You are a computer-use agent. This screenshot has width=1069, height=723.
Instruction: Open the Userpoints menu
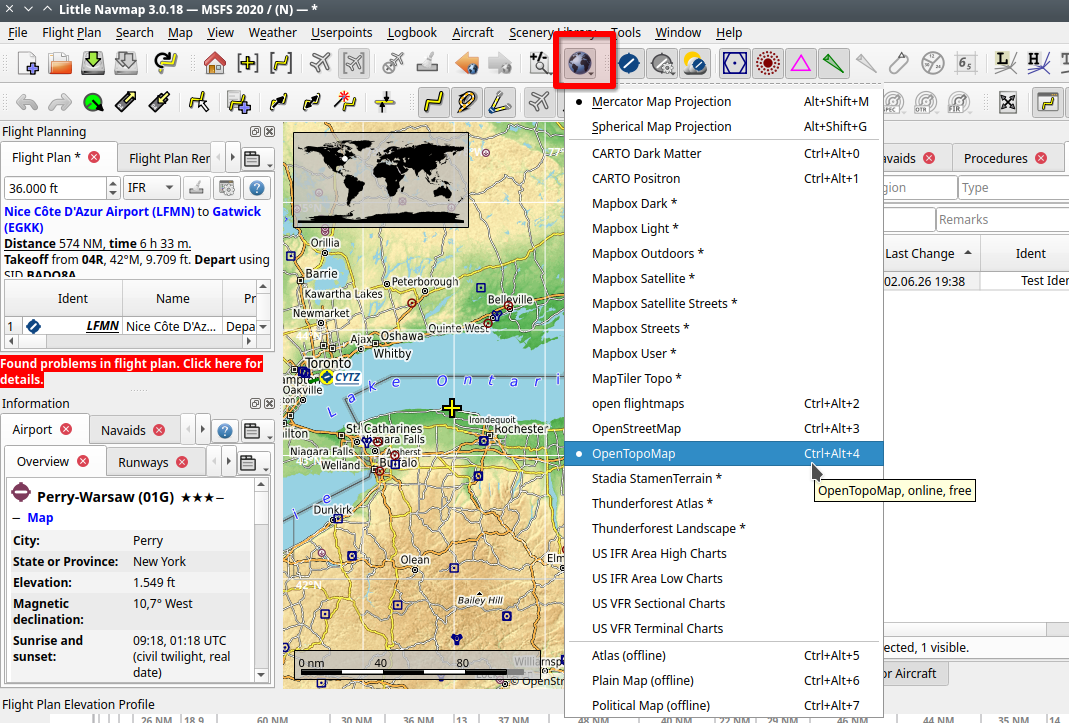(x=342, y=33)
